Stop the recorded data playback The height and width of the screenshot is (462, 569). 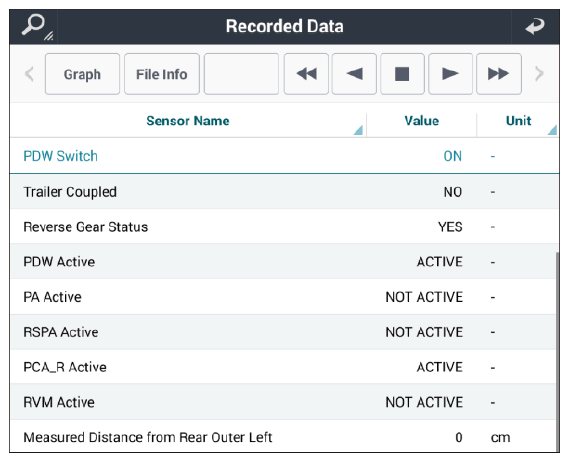tap(402, 74)
